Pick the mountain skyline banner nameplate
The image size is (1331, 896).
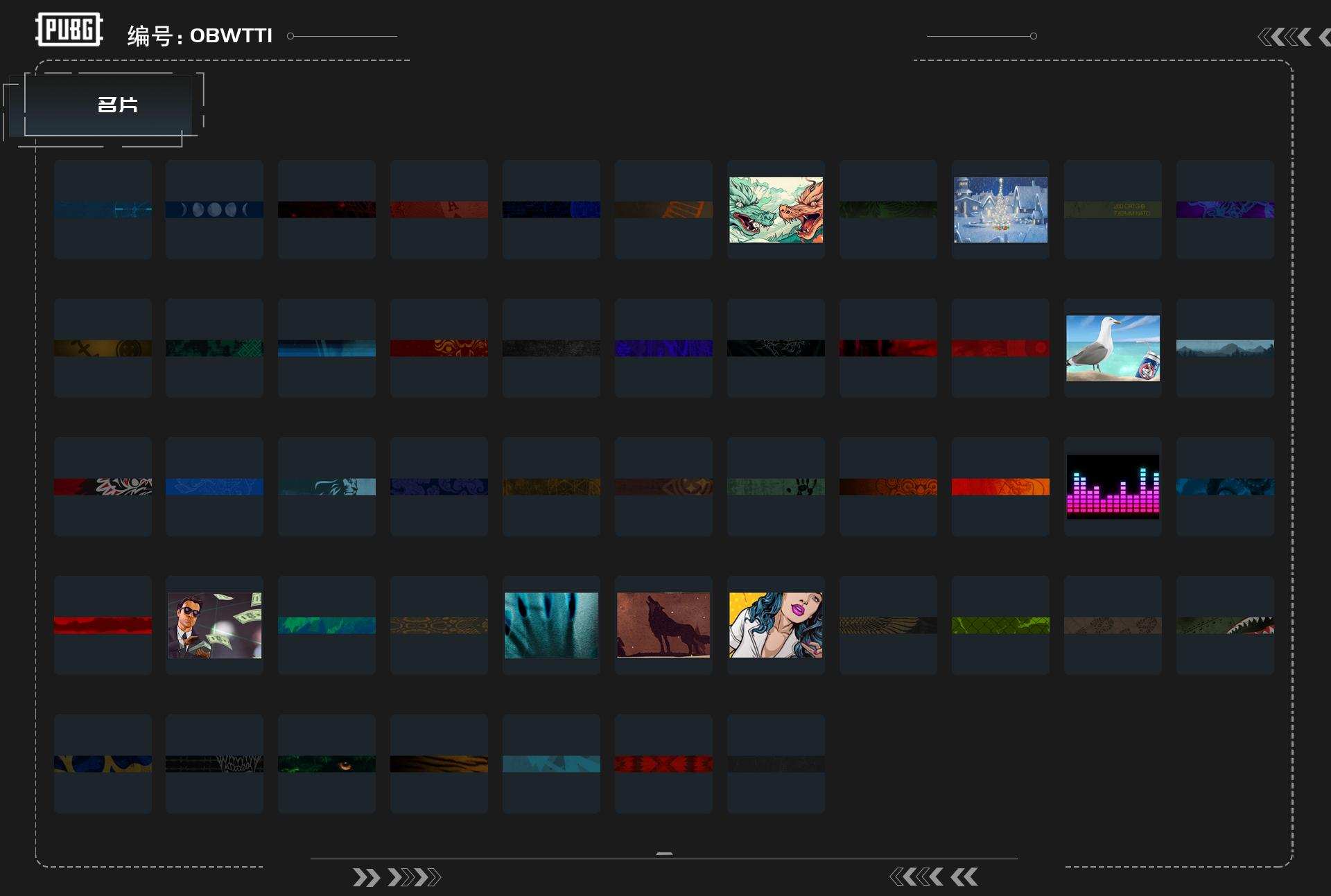1225,348
